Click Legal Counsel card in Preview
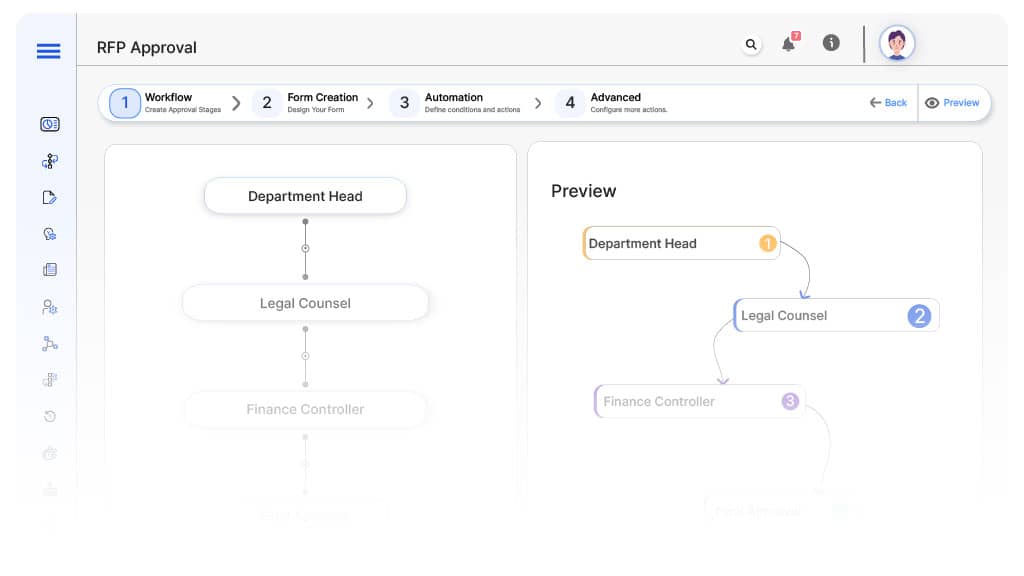 (x=836, y=315)
